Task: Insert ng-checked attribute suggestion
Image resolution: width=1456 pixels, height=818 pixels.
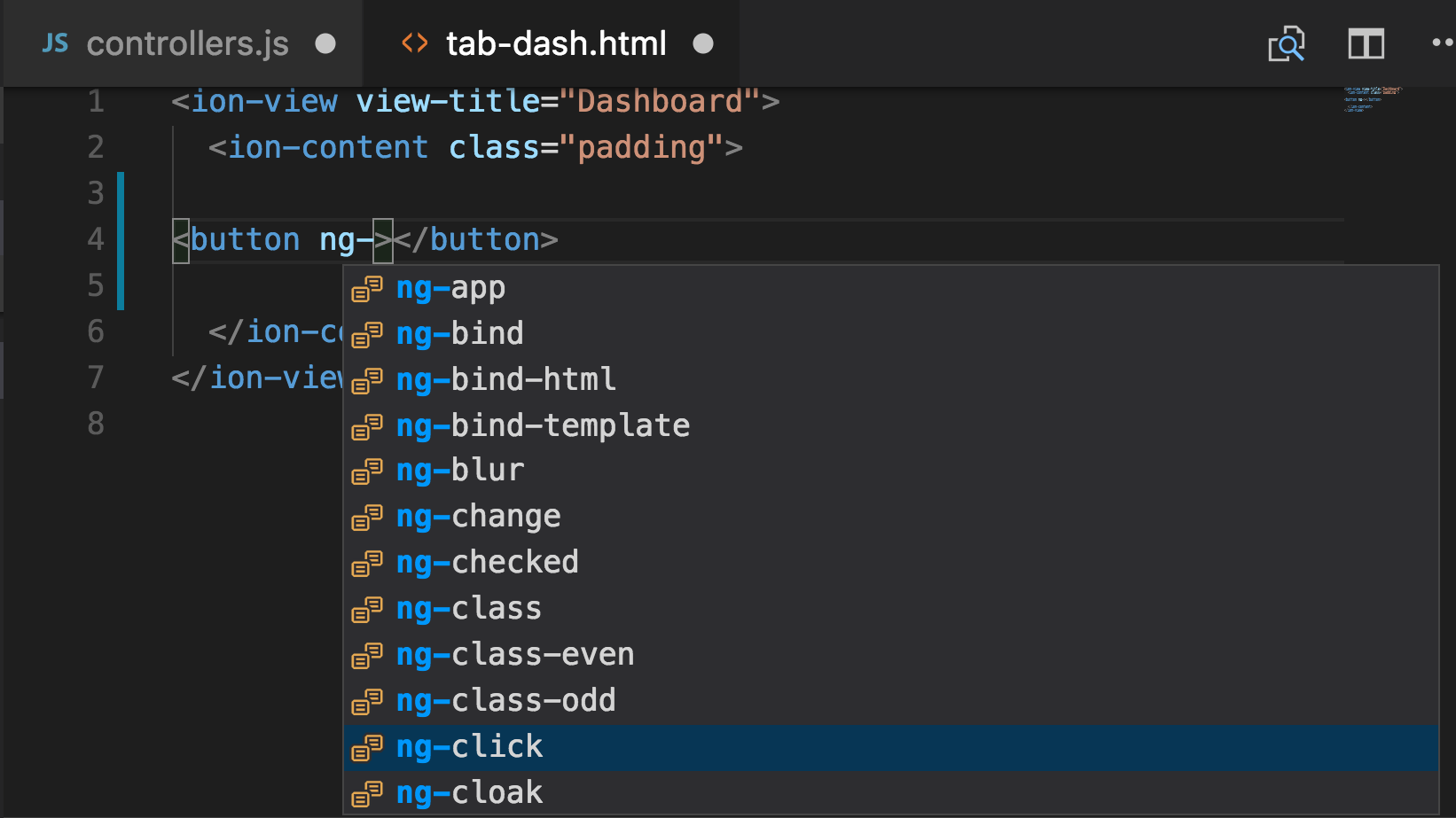Action: click(890, 563)
